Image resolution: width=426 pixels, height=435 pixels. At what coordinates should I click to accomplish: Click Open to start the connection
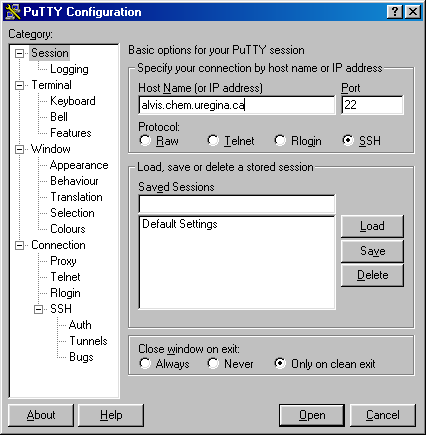click(x=312, y=415)
